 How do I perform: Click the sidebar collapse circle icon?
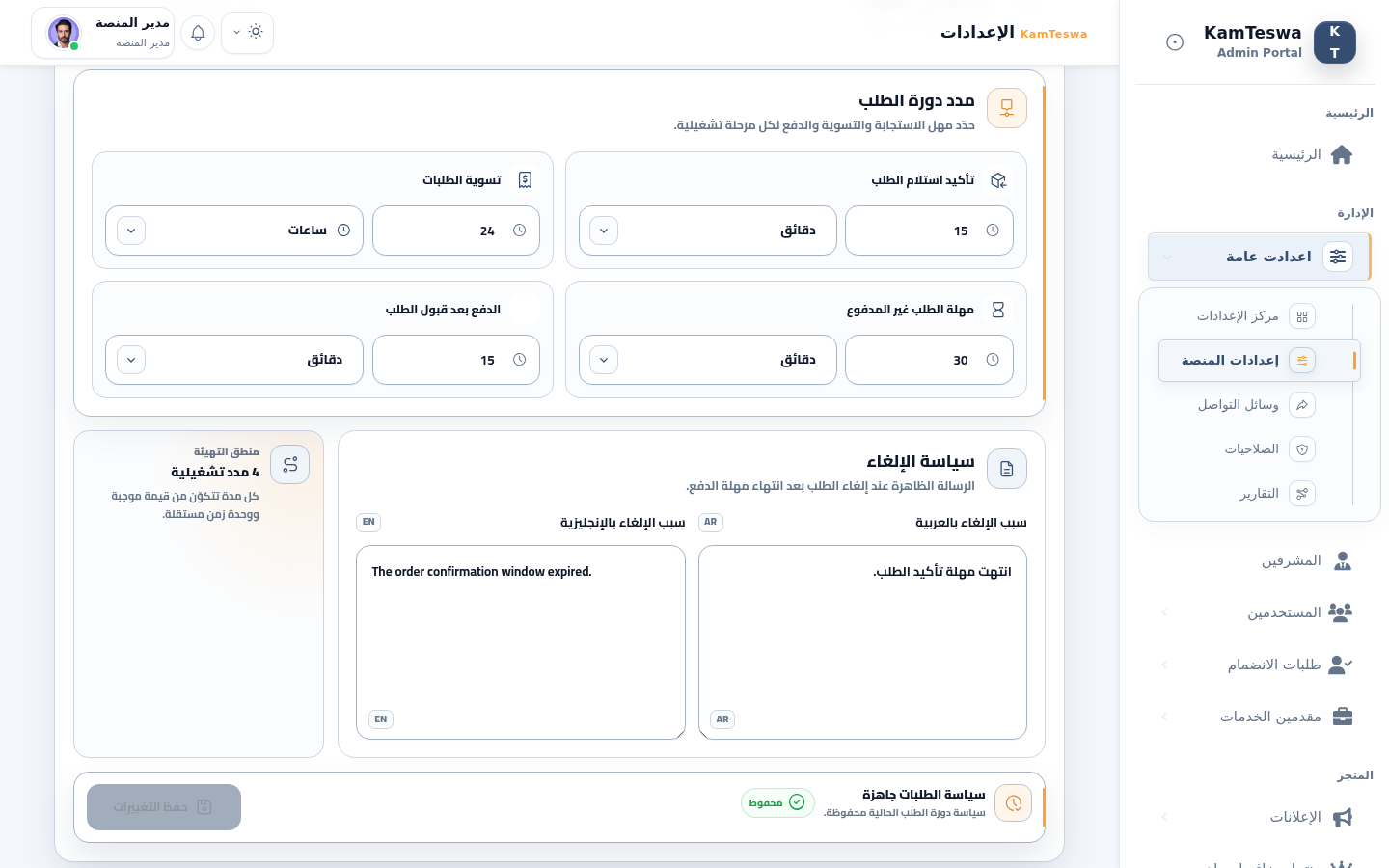1175,42
